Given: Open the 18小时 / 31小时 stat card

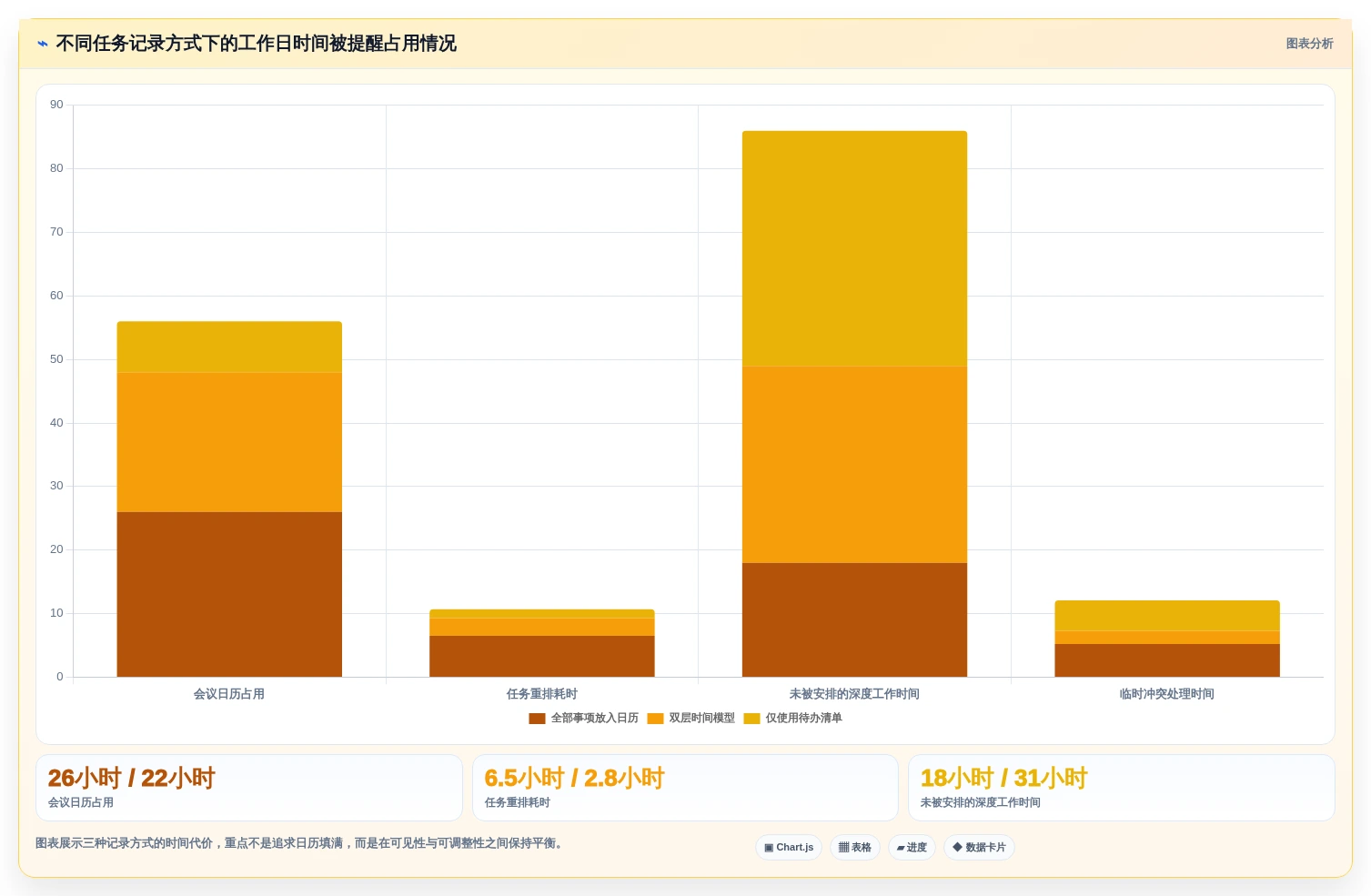Looking at the screenshot, I should (x=1121, y=788).
